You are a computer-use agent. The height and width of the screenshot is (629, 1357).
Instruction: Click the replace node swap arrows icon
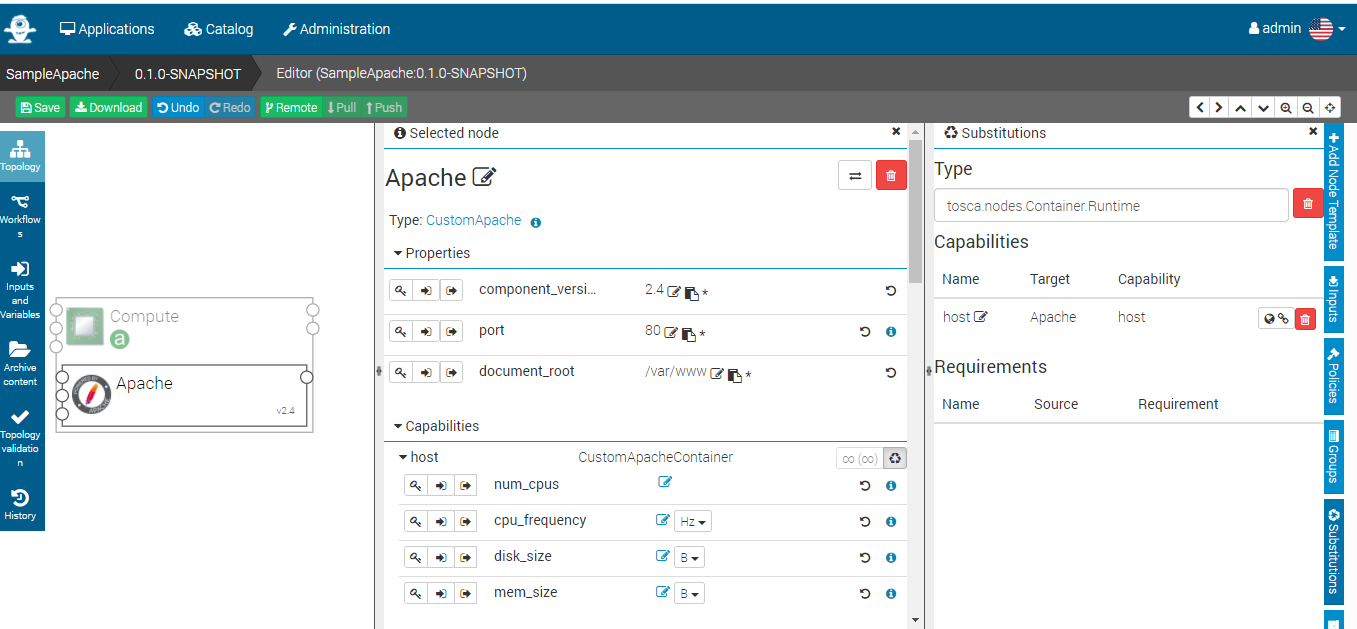click(x=854, y=175)
